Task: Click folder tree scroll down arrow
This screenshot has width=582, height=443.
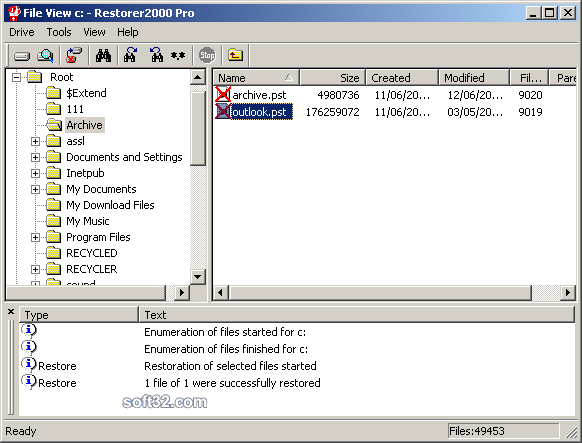Action: pos(198,276)
